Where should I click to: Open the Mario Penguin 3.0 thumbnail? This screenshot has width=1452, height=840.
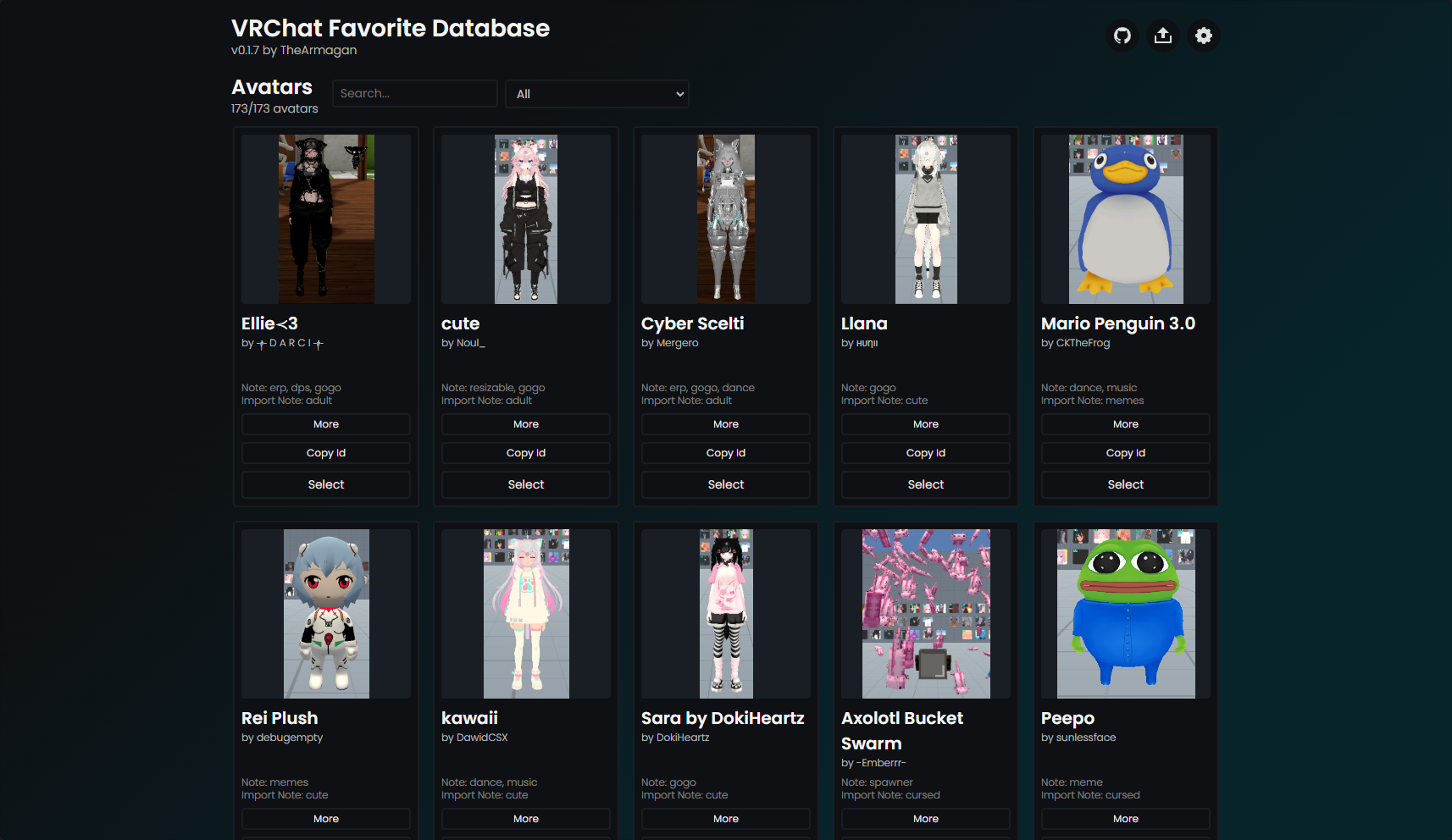pos(1126,219)
